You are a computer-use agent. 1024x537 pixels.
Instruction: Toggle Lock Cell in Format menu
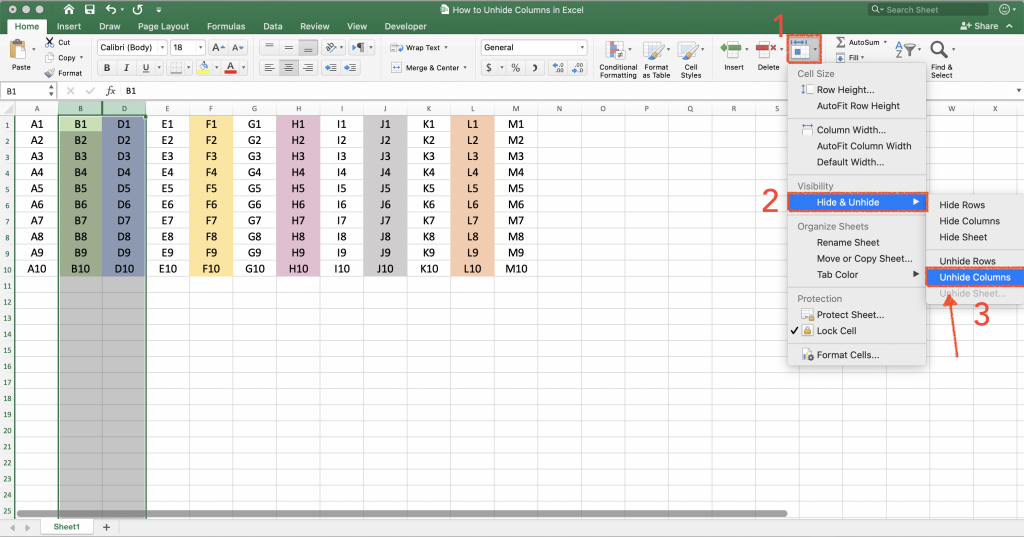[836, 331]
